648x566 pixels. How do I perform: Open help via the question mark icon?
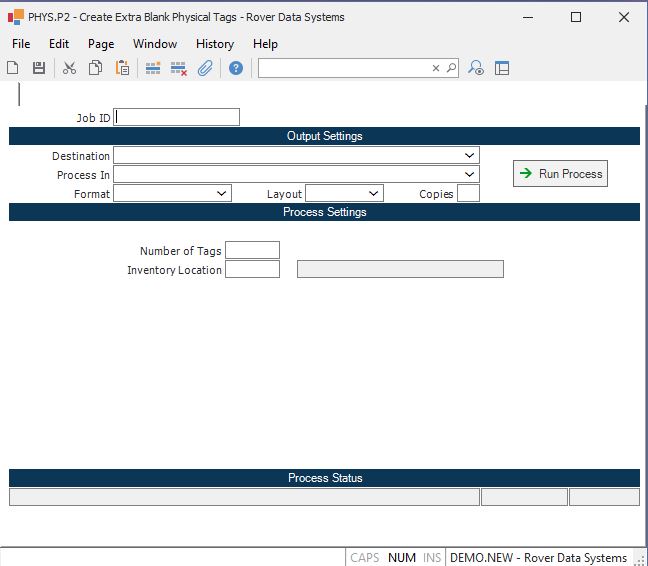pos(236,68)
